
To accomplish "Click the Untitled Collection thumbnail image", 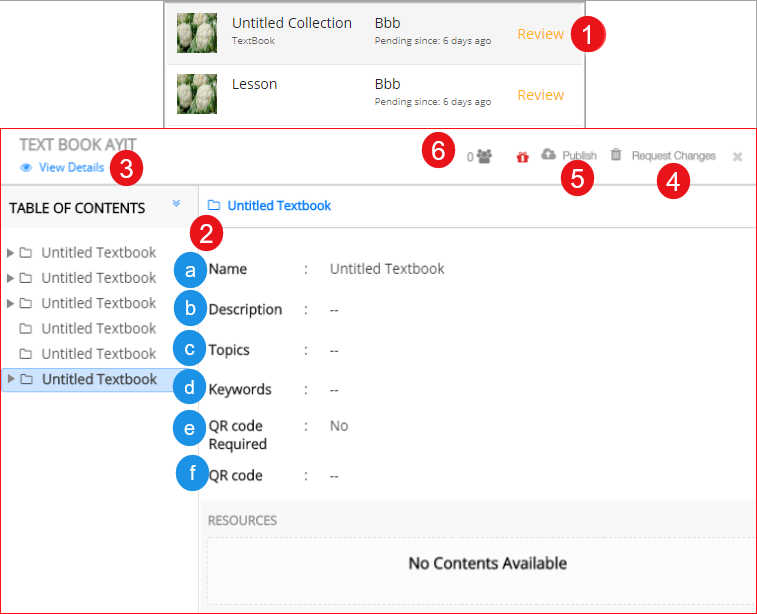I will (197, 33).
